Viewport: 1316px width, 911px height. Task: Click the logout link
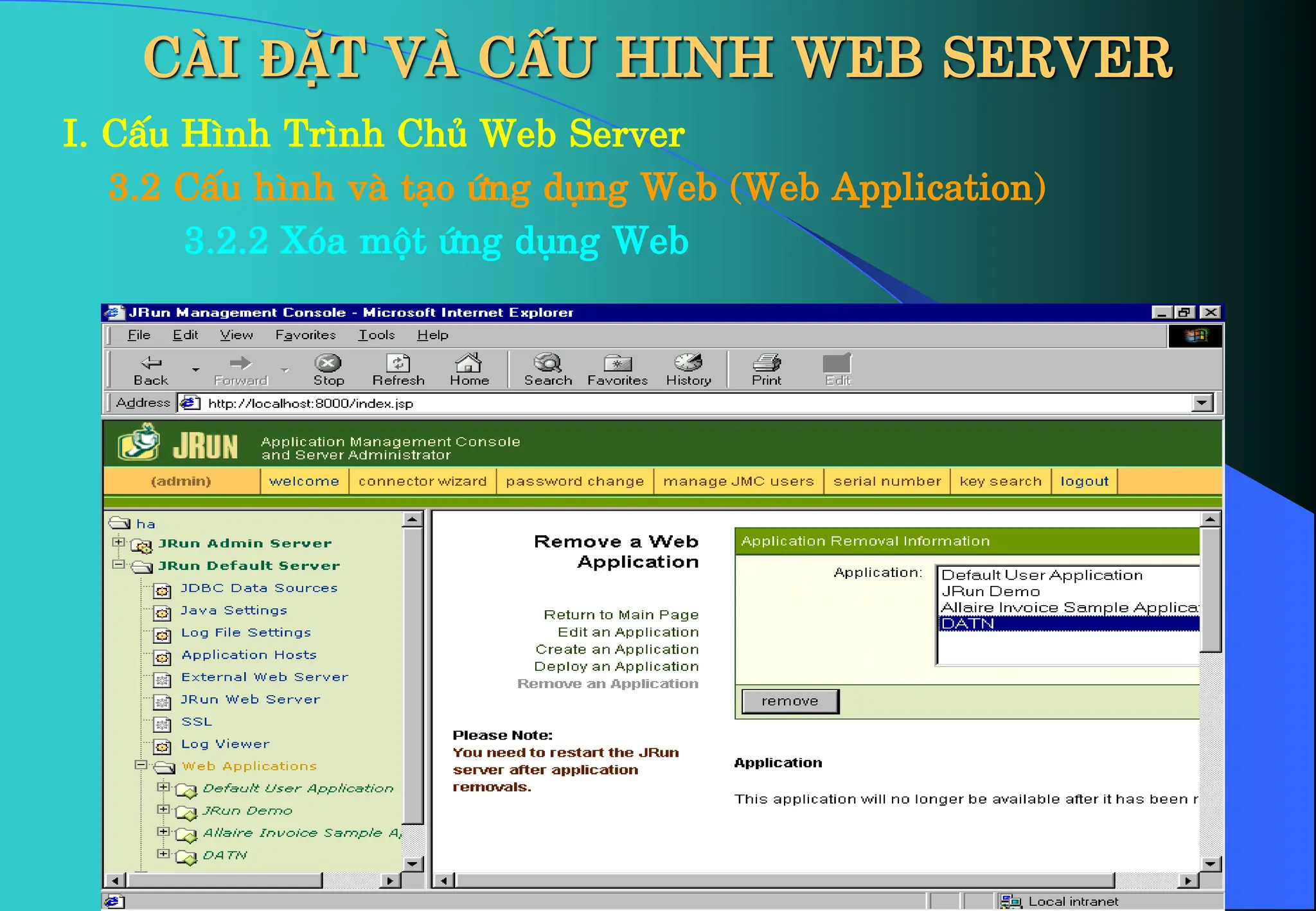tap(1085, 481)
